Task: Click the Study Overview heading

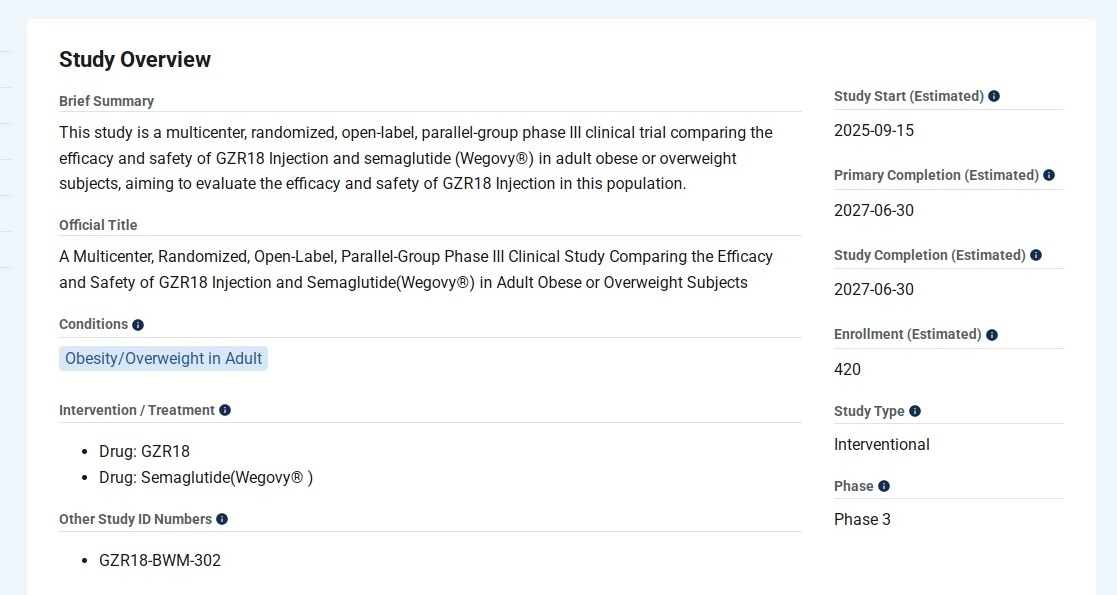Action: point(135,59)
